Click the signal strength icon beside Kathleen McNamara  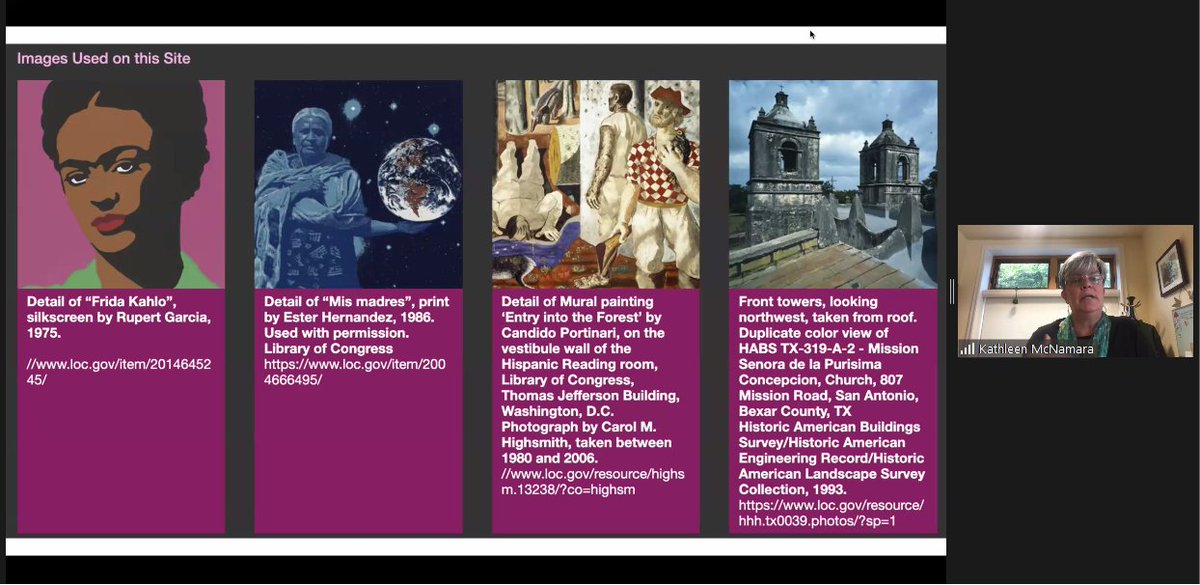coord(967,349)
